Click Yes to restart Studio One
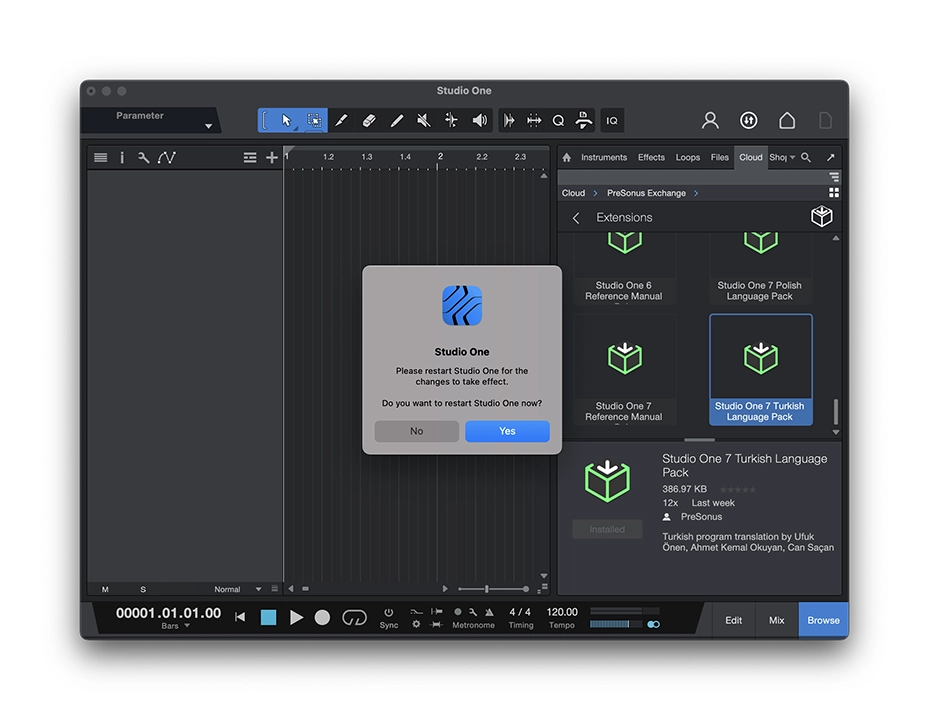 507,431
